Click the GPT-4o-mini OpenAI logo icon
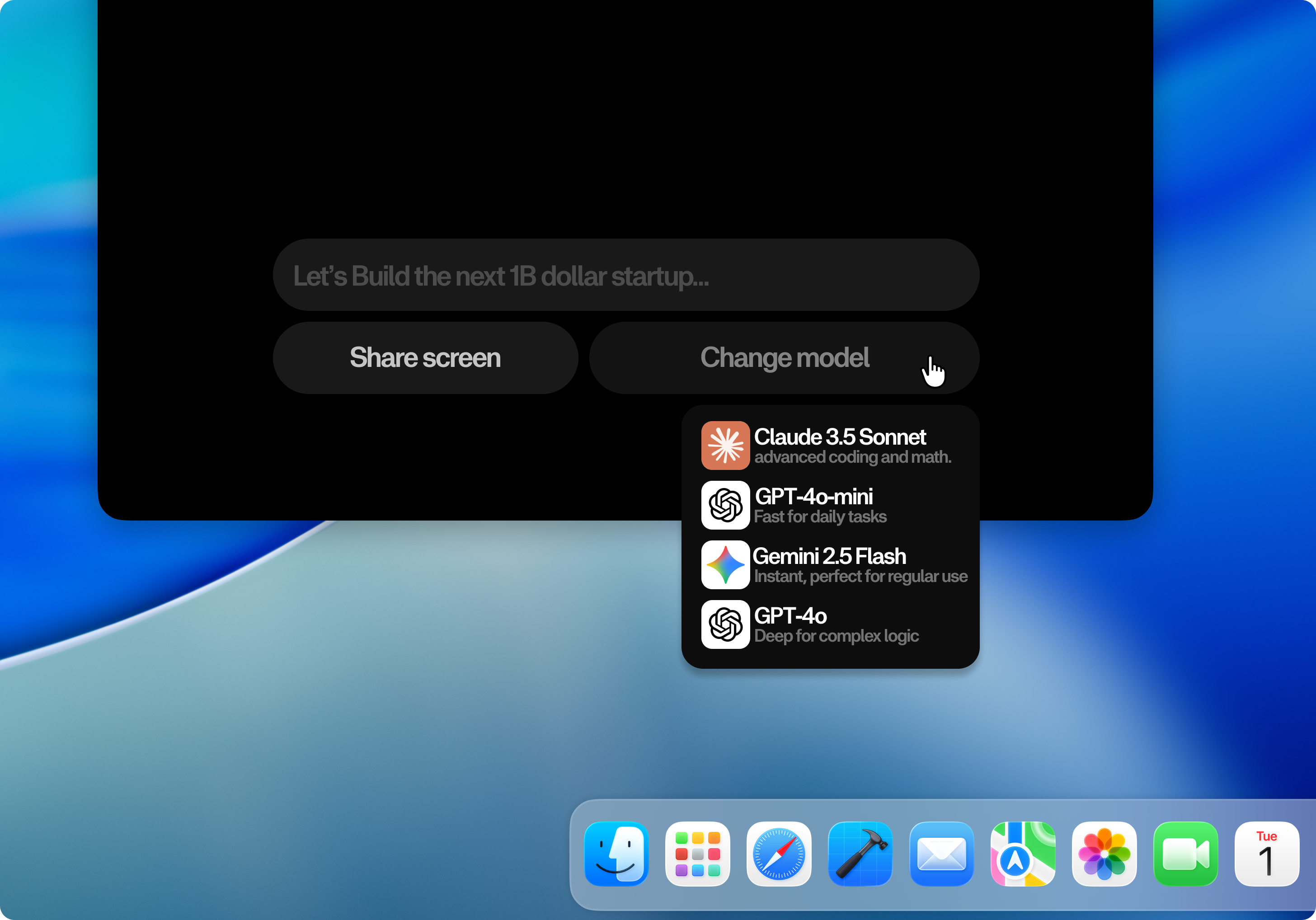The height and width of the screenshot is (920, 1316). pos(725,505)
